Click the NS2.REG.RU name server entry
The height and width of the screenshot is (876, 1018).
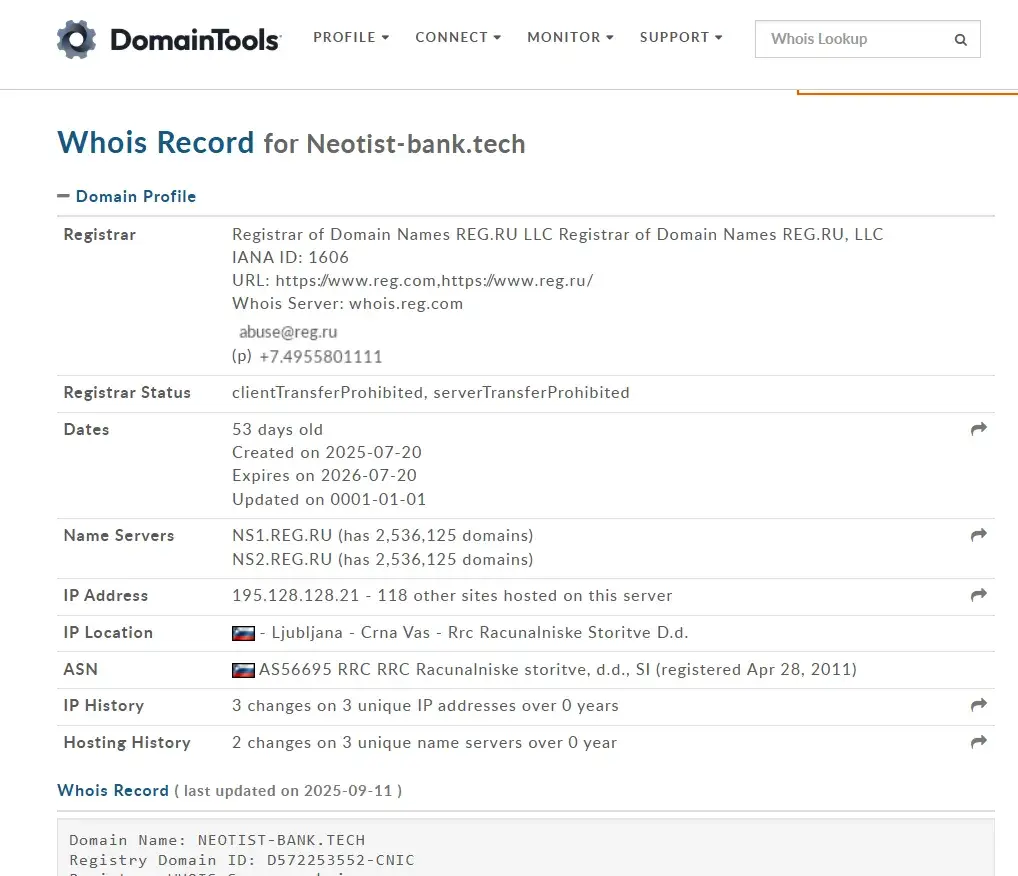(382, 559)
